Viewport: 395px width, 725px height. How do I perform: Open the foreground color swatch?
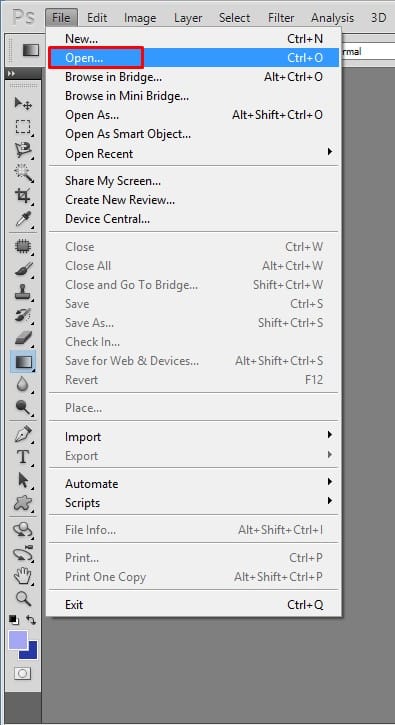tap(18, 640)
